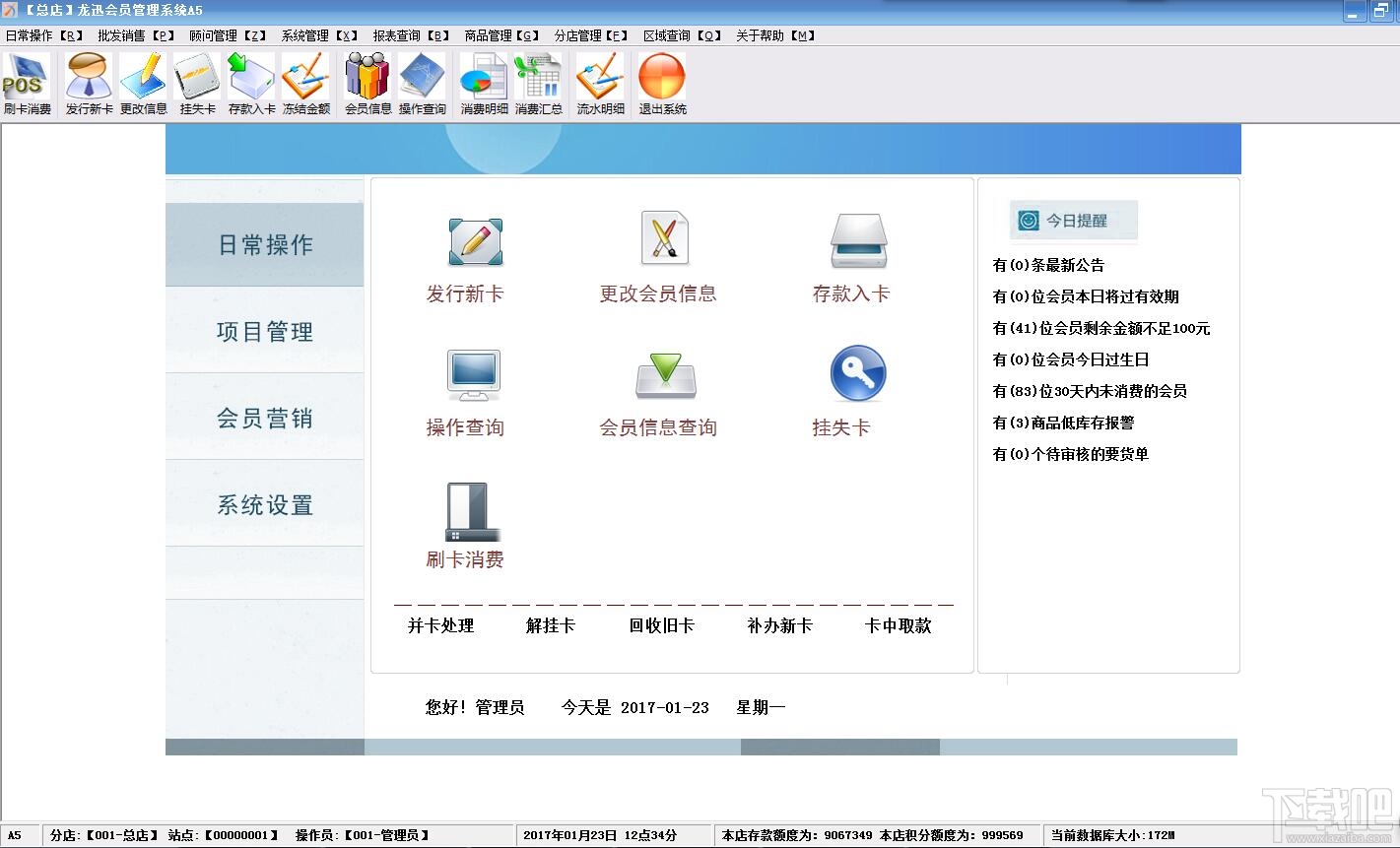Click the red 退出系统 icon
The height and width of the screenshot is (848, 1400).
pyautogui.click(x=662, y=84)
